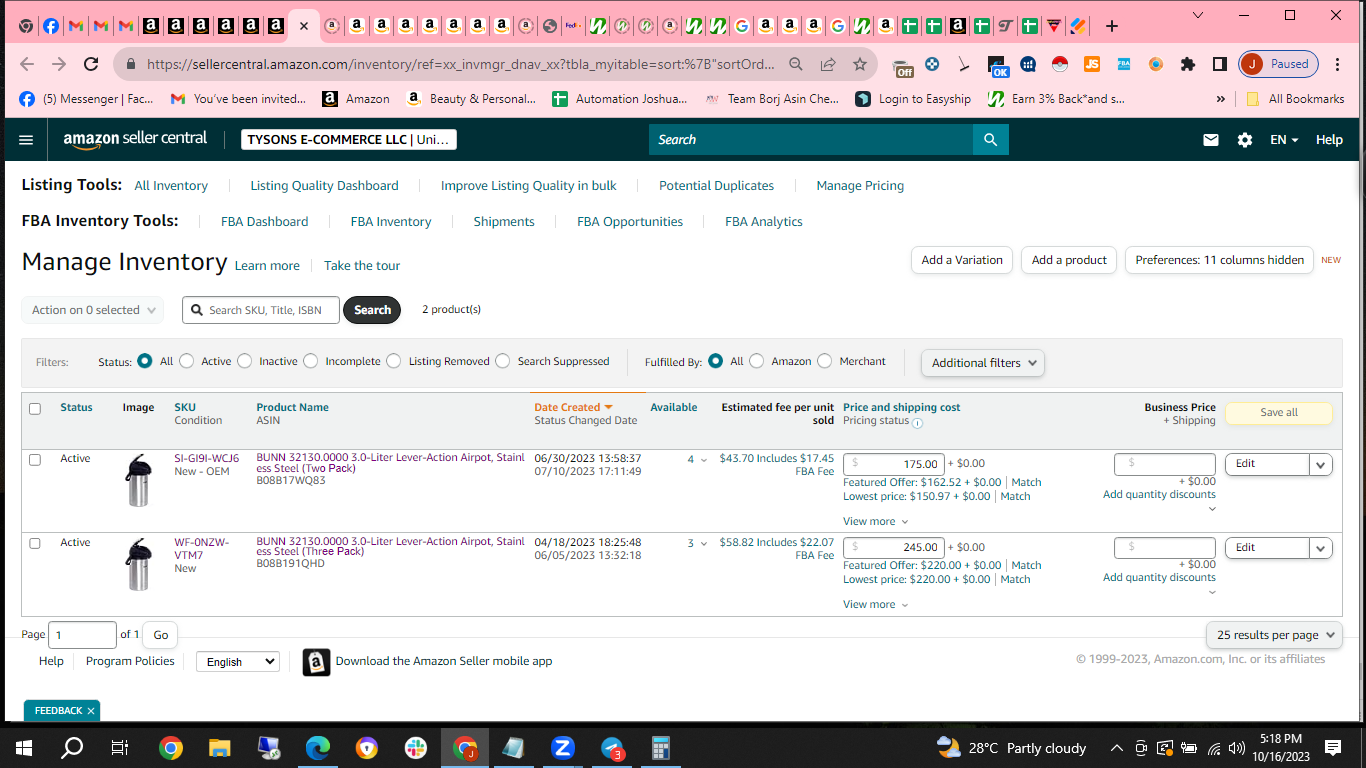Expand the available quantity 4 chevron
Viewport: 1366px width, 768px height.
(703, 461)
